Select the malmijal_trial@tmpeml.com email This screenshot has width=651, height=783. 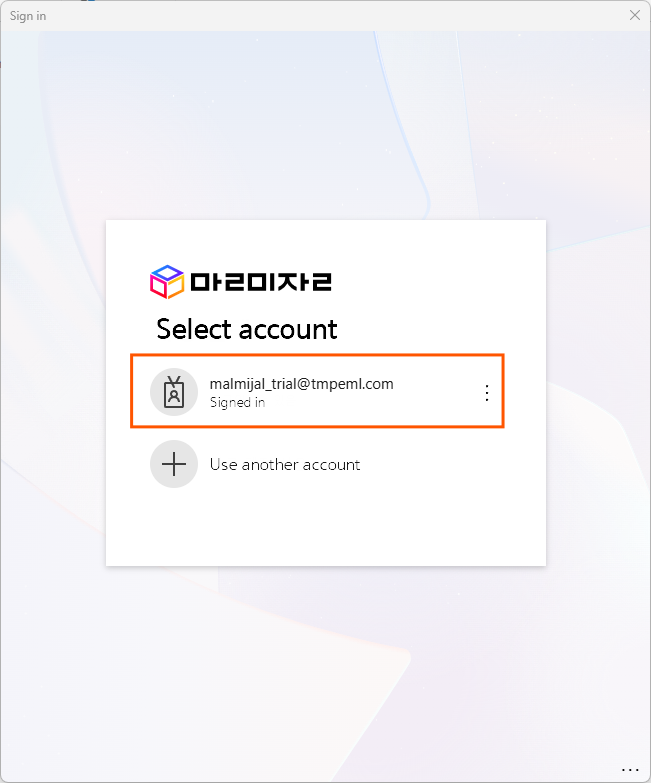[x=302, y=384]
